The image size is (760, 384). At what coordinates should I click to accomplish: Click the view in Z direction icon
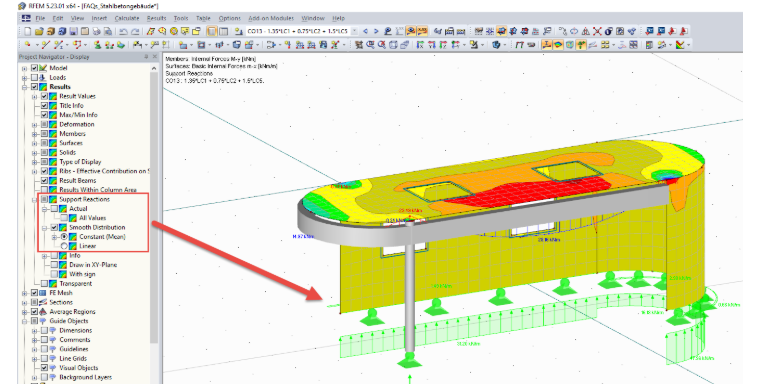coord(443,45)
